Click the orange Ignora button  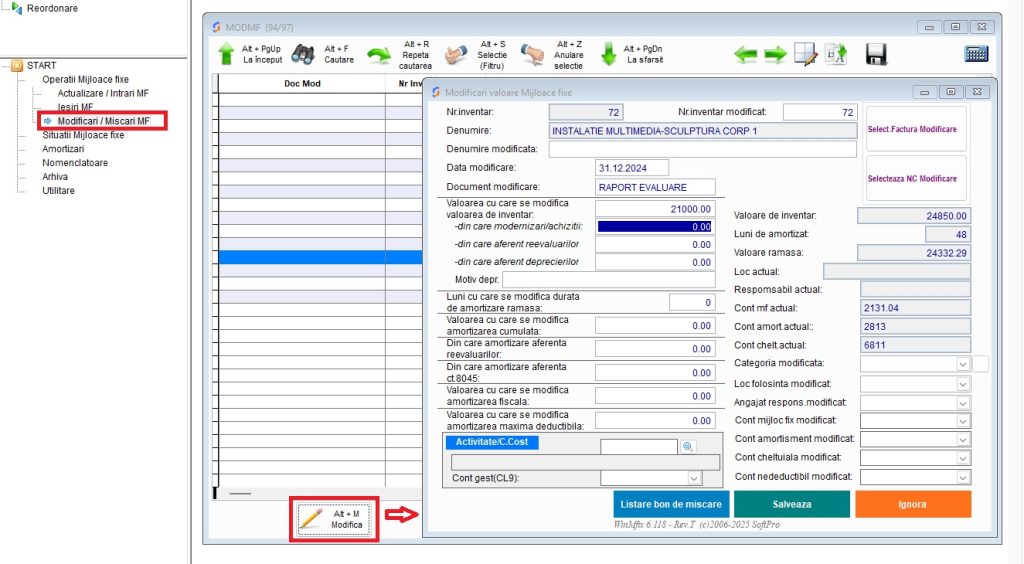(x=913, y=504)
